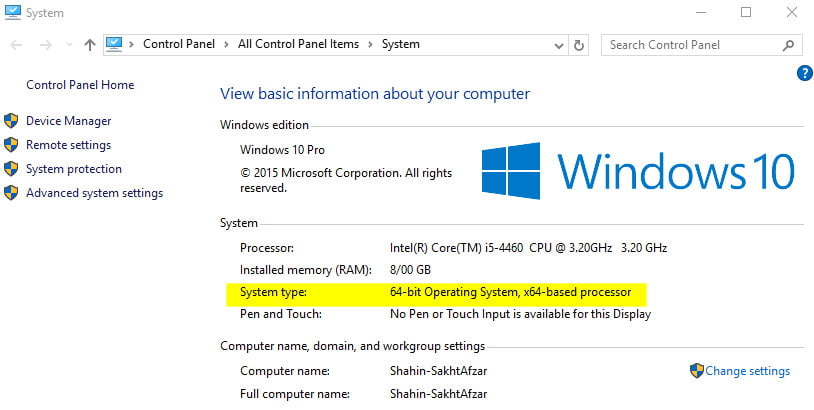Click the search magnifier icon

(789, 45)
